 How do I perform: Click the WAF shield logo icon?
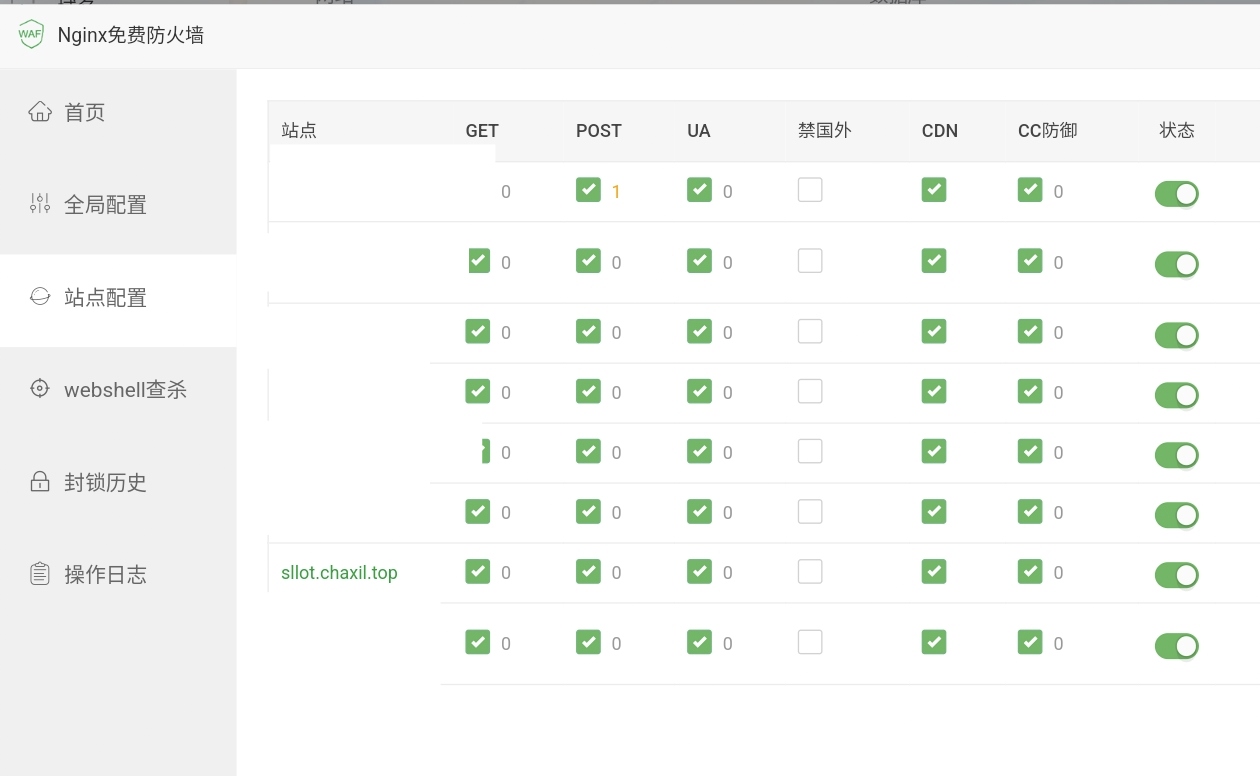pyautogui.click(x=31, y=34)
